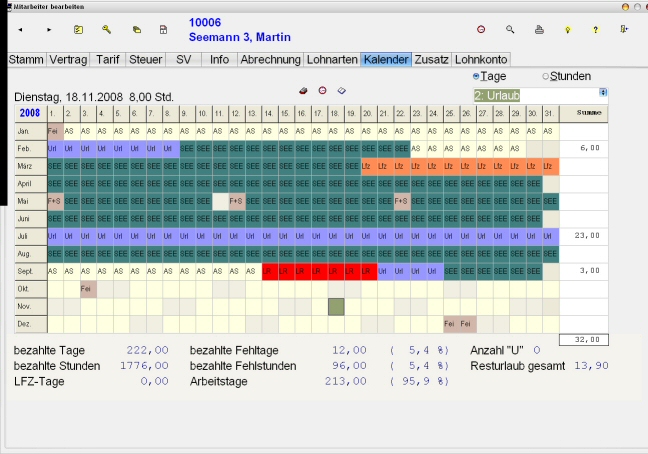
Task: Click the 2008 year header cell
Action: (31, 113)
